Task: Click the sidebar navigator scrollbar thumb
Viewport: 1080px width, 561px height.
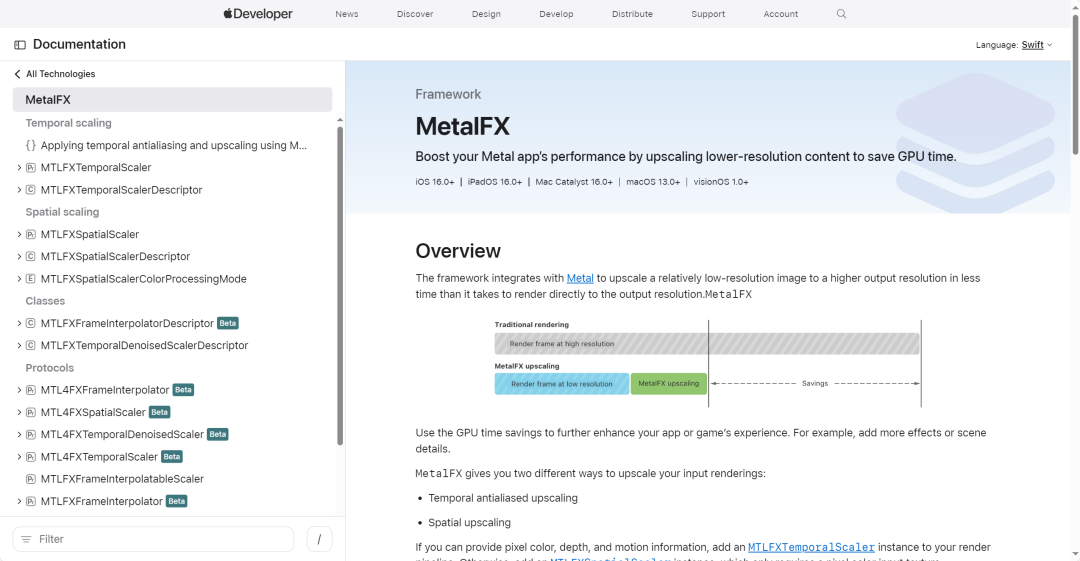Action: point(340,285)
